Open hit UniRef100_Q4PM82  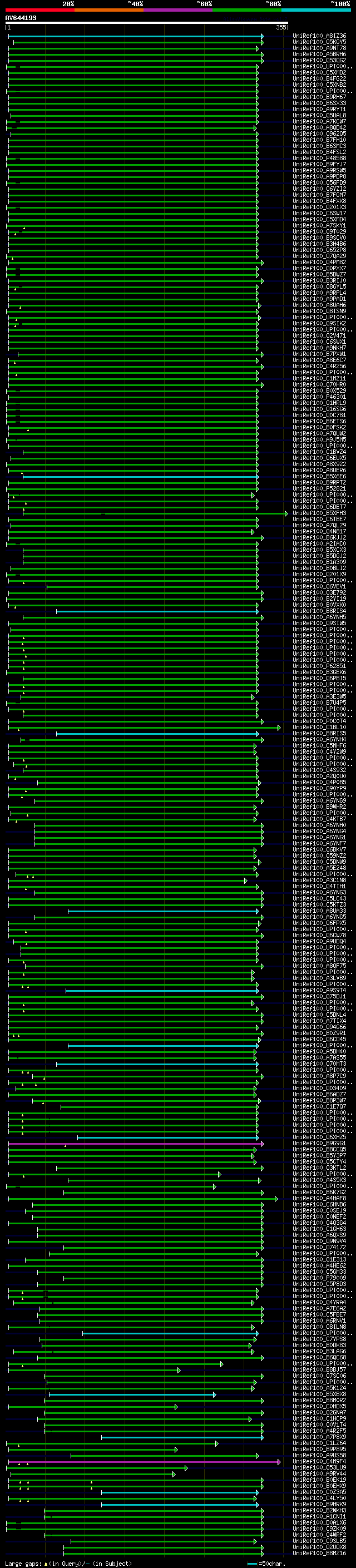click(x=319, y=263)
